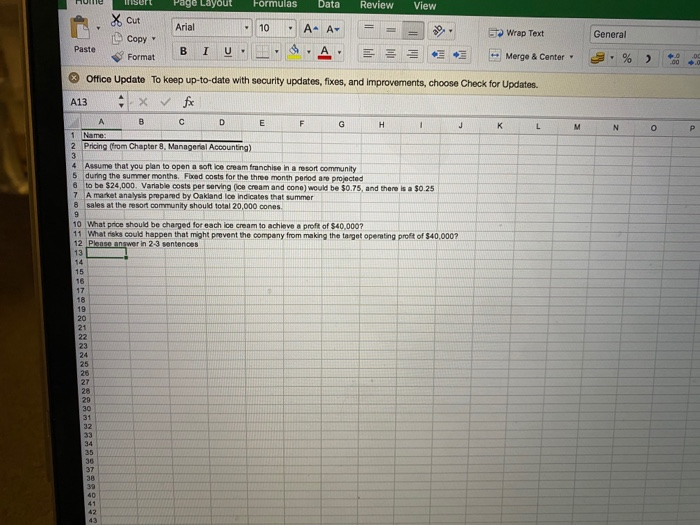700x525 pixels.
Task: Click the formula bar confirm checkmark
Action: (165, 102)
